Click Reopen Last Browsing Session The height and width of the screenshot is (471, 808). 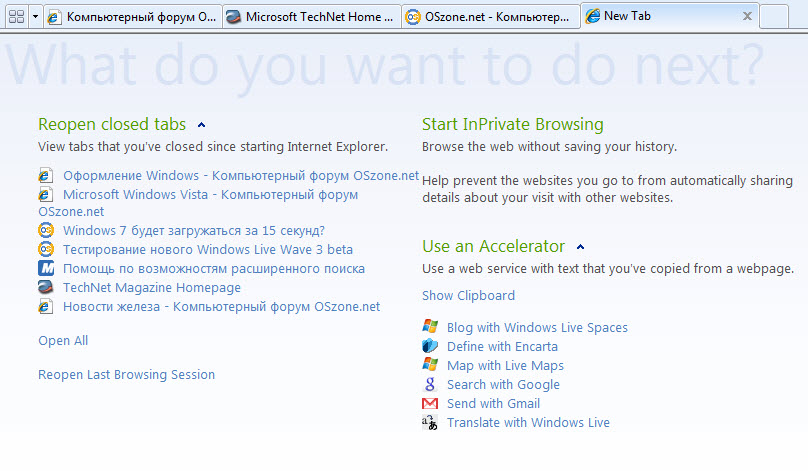click(x=127, y=375)
